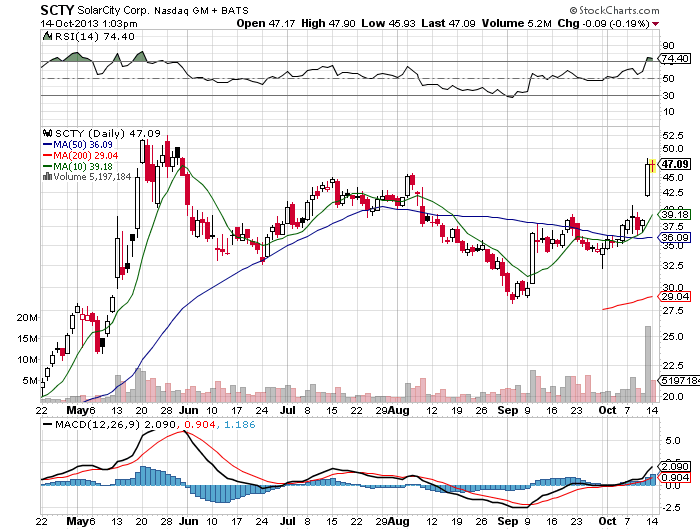Click the blue 36.09 MA tag on price axis
The width and height of the screenshot is (700, 530).
coord(675,238)
